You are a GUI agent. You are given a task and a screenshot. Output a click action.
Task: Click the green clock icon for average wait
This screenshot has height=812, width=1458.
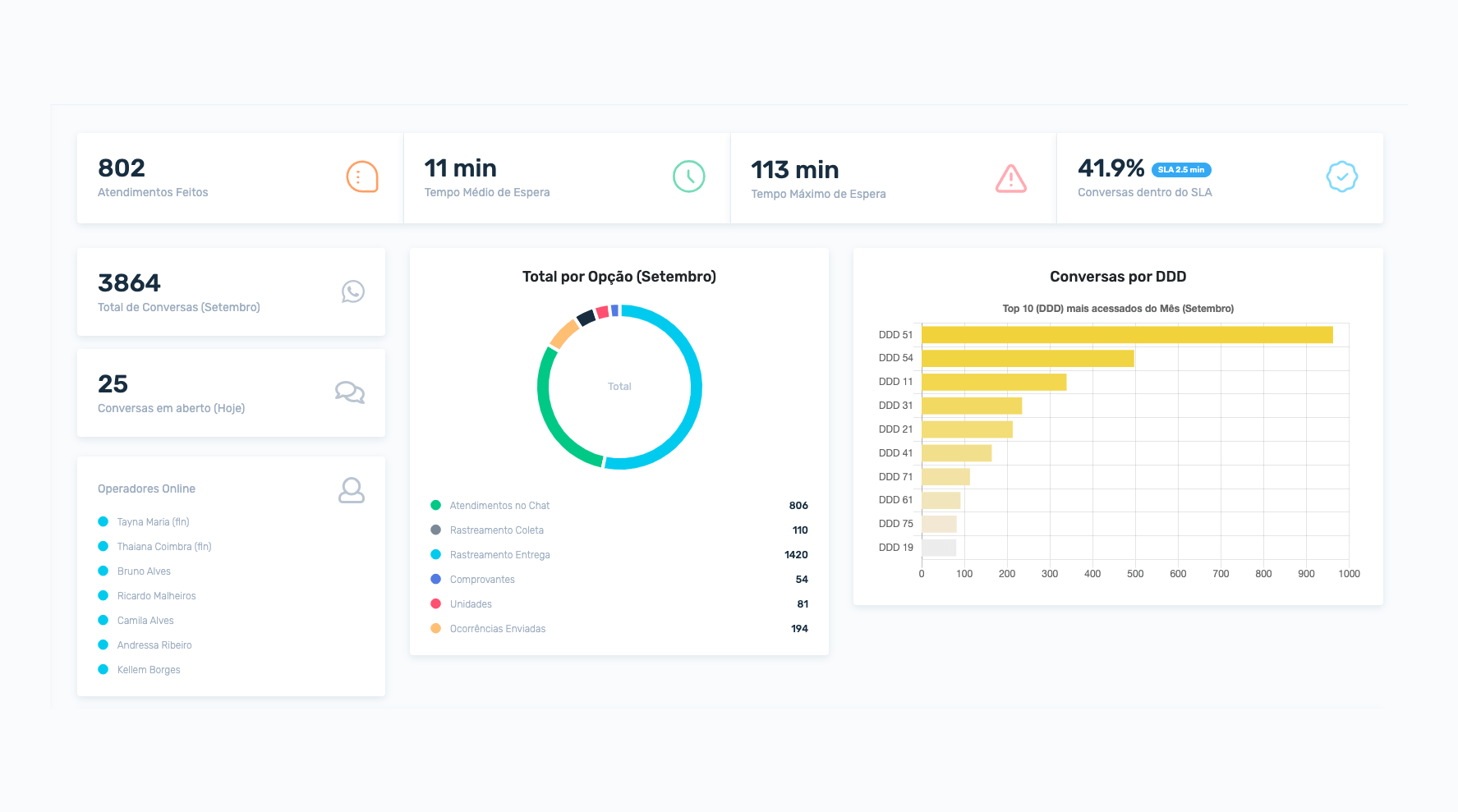pos(688,177)
